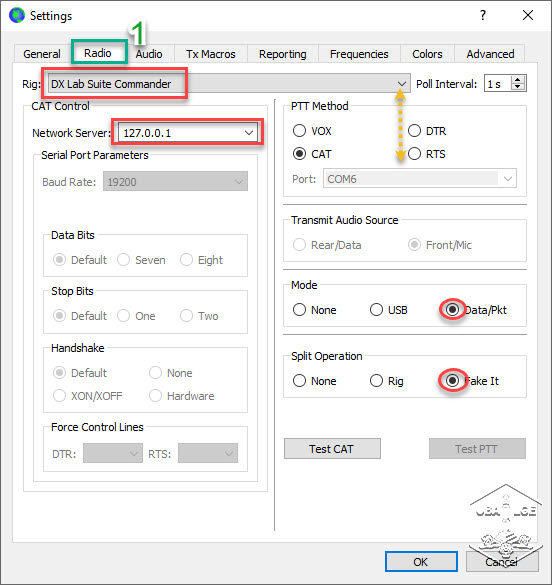
Task: Confirm settings with OK button
Action: [x=421, y=561]
